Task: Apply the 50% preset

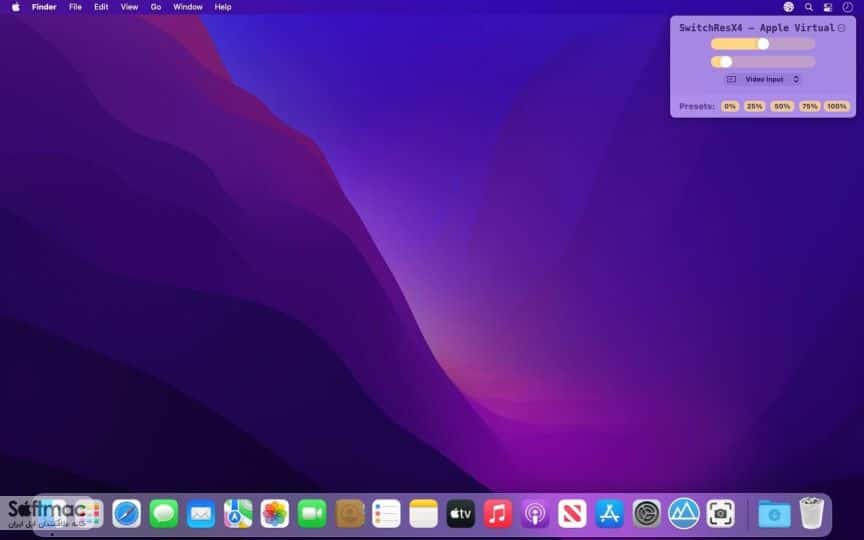Action: (x=782, y=106)
